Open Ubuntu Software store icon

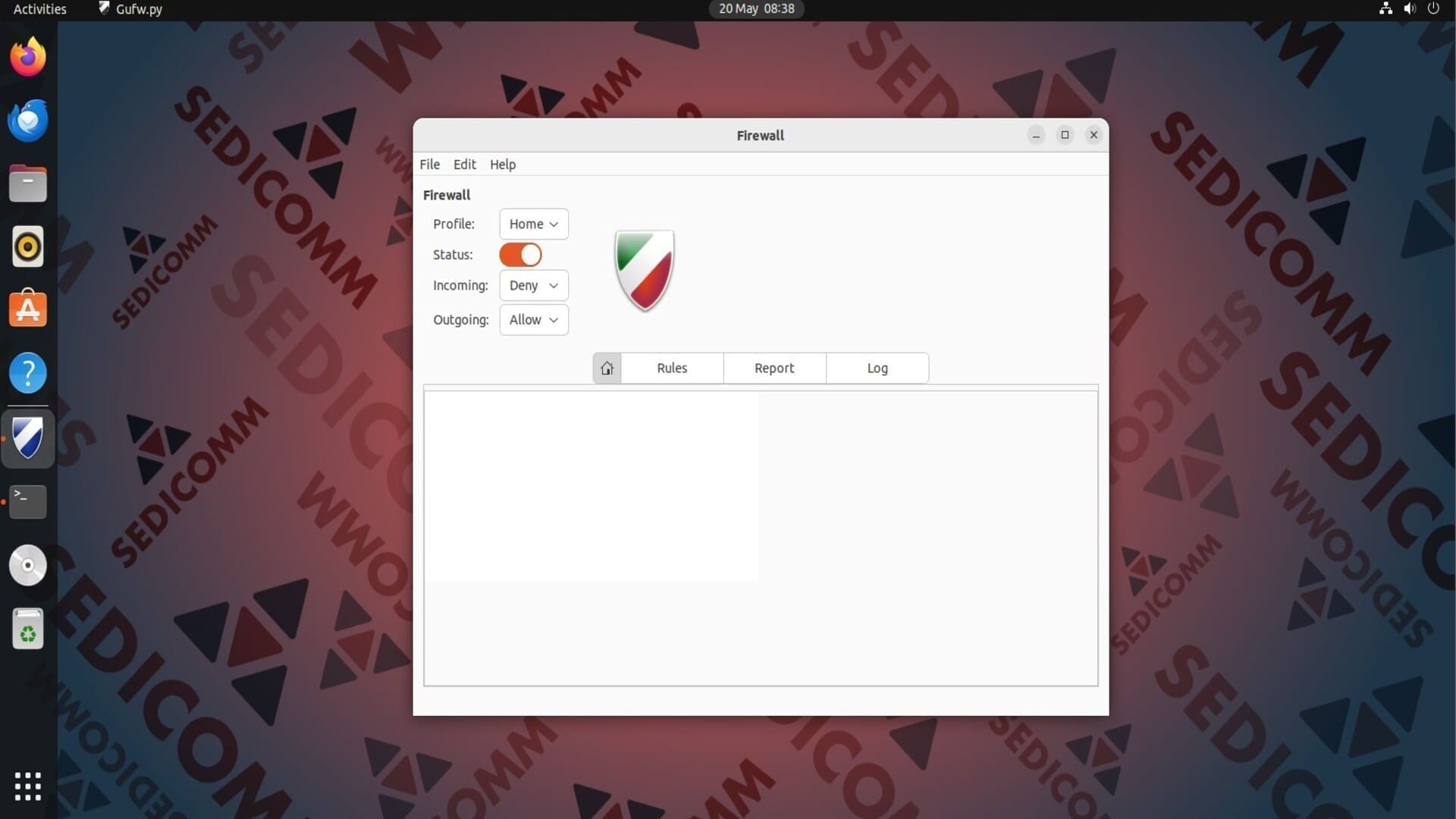click(28, 309)
